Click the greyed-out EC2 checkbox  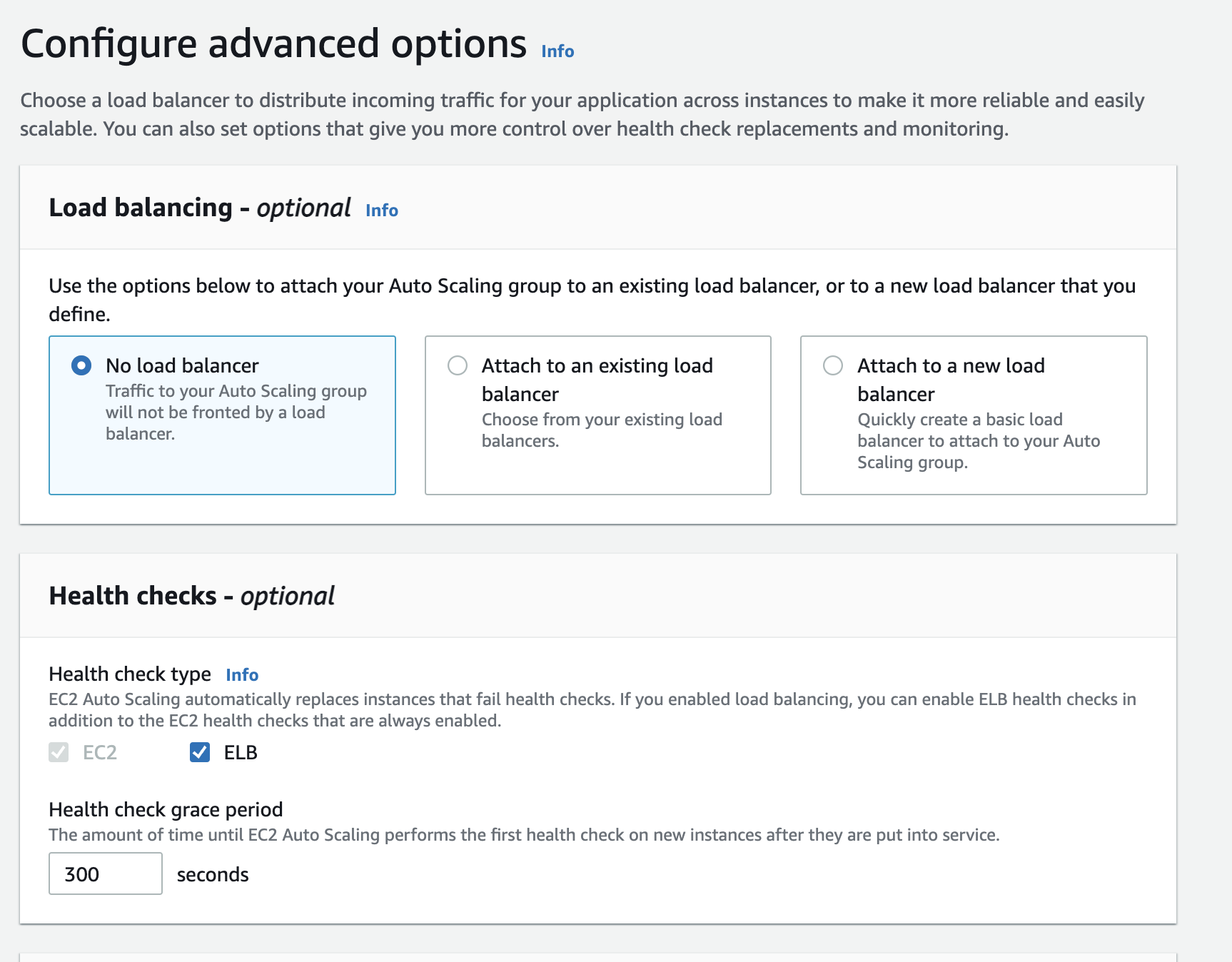coord(59,752)
